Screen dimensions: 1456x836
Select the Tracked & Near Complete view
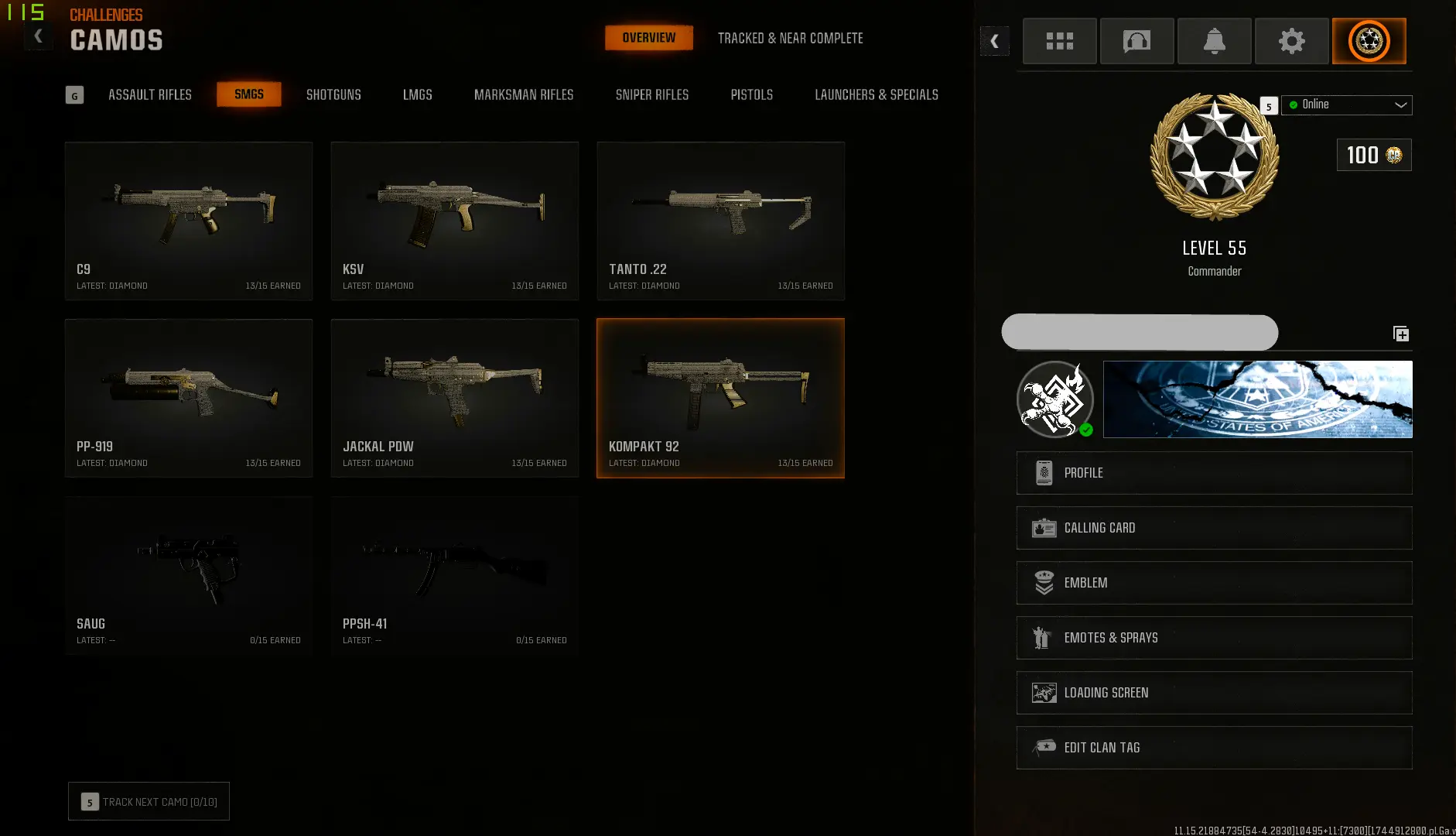[x=790, y=38]
